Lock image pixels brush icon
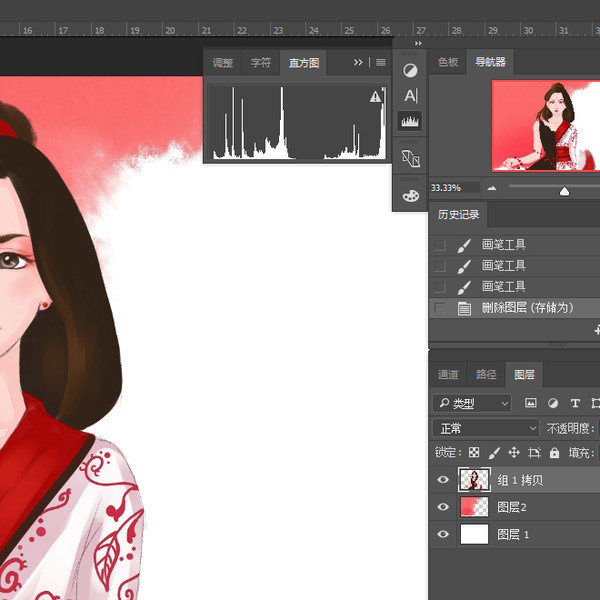 coord(494,453)
